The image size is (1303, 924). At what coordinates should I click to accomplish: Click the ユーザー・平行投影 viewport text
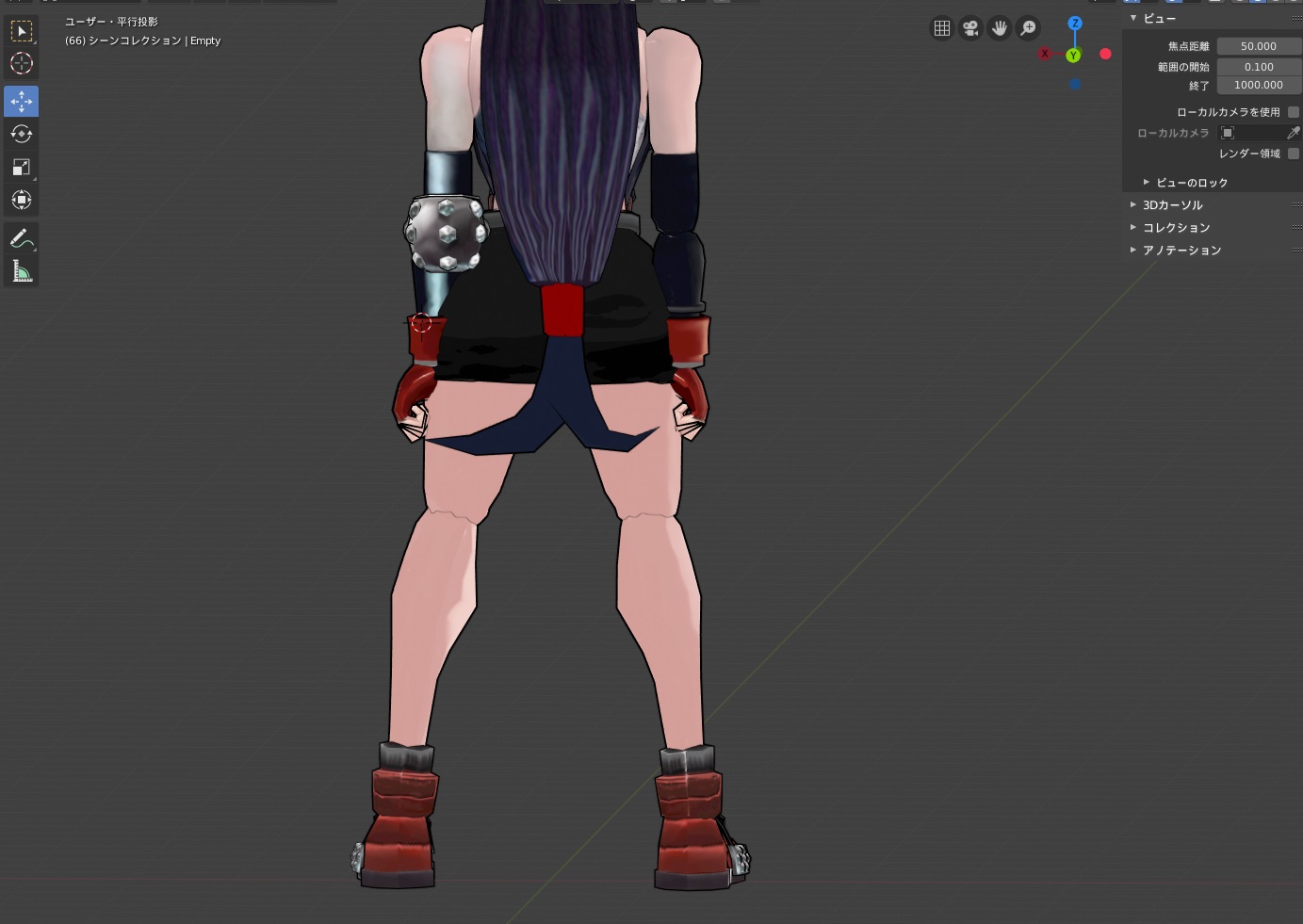[x=111, y=22]
